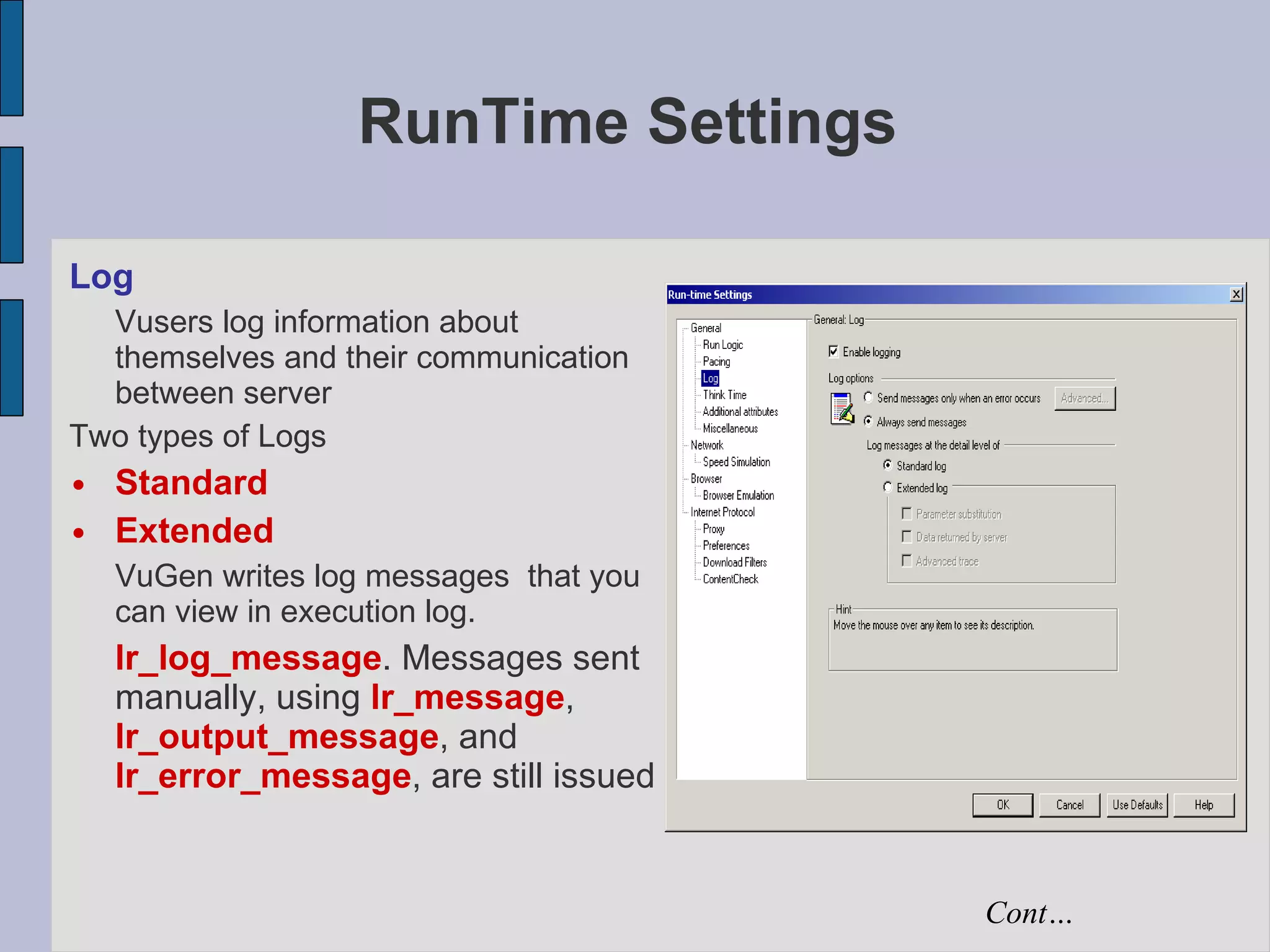The image size is (1270, 952).
Task: Check Advanced trace option
Action: (907, 560)
